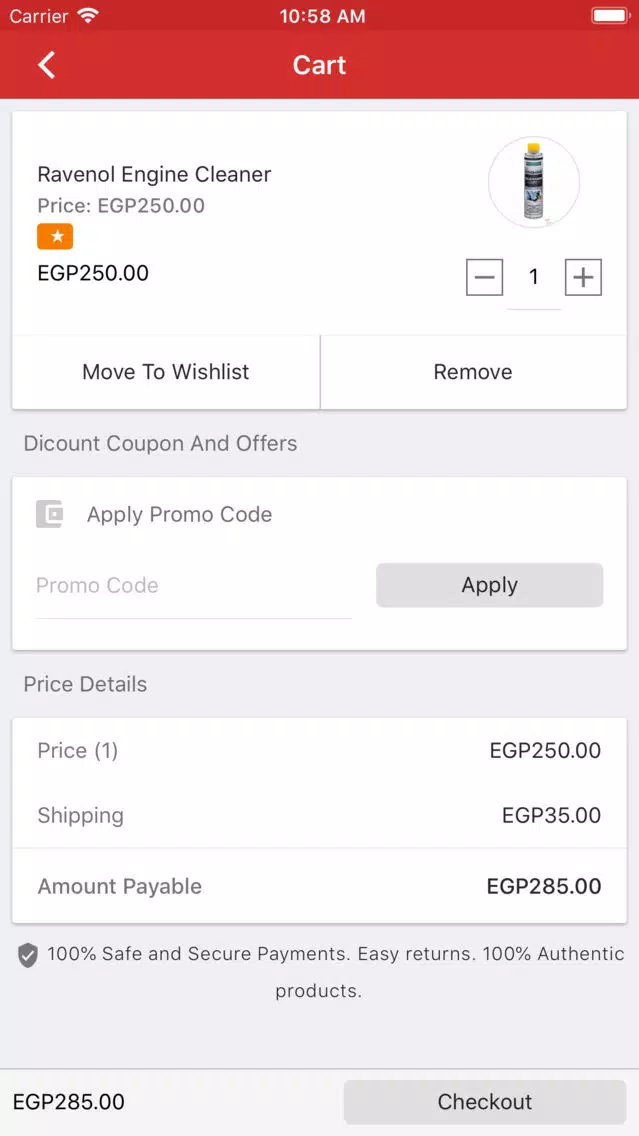Decrease quantity with the minus button
The height and width of the screenshot is (1136, 639).
[484, 277]
